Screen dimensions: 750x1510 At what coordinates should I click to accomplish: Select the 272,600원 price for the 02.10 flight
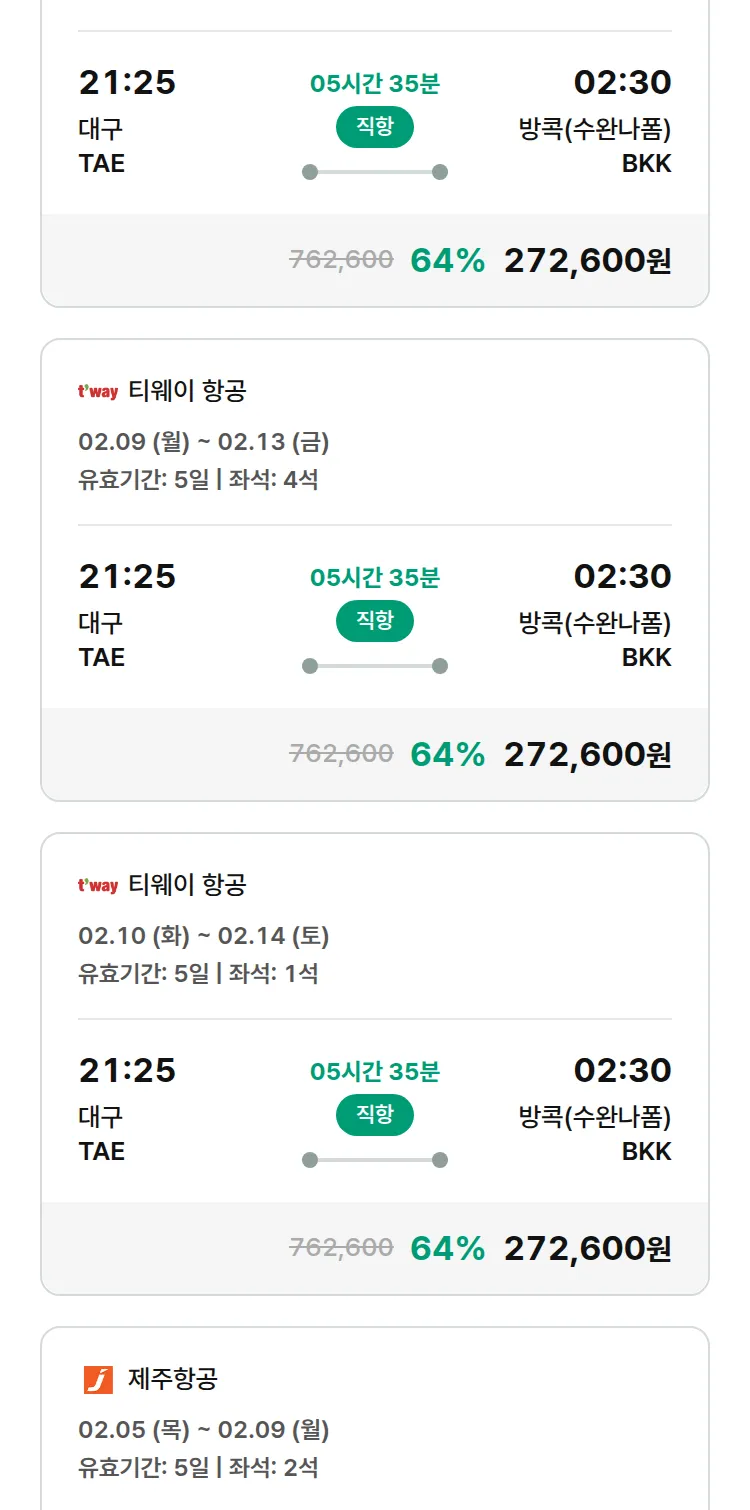tap(587, 1249)
